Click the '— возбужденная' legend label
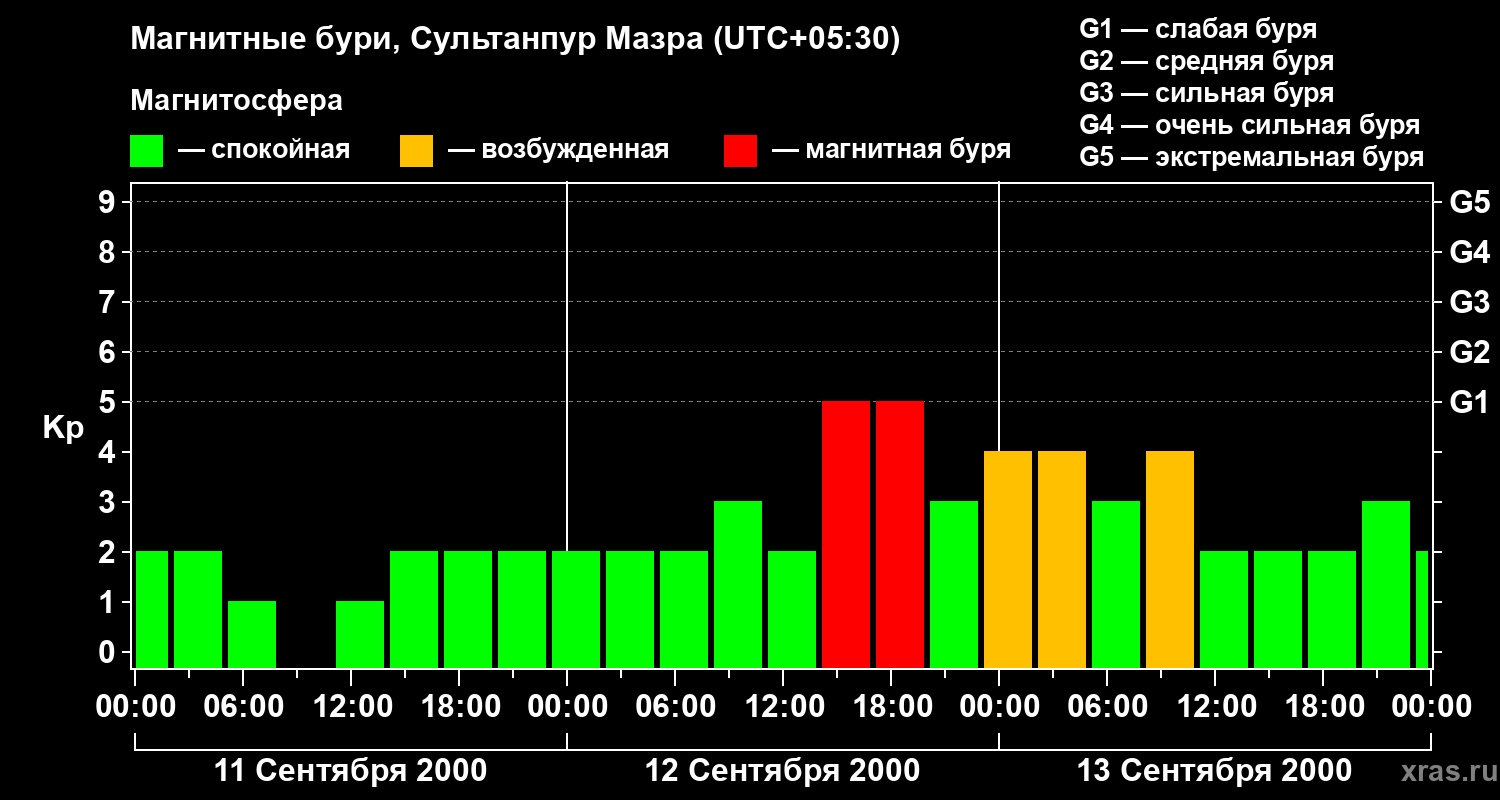Viewport: 1500px width, 800px height. [558, 151]
